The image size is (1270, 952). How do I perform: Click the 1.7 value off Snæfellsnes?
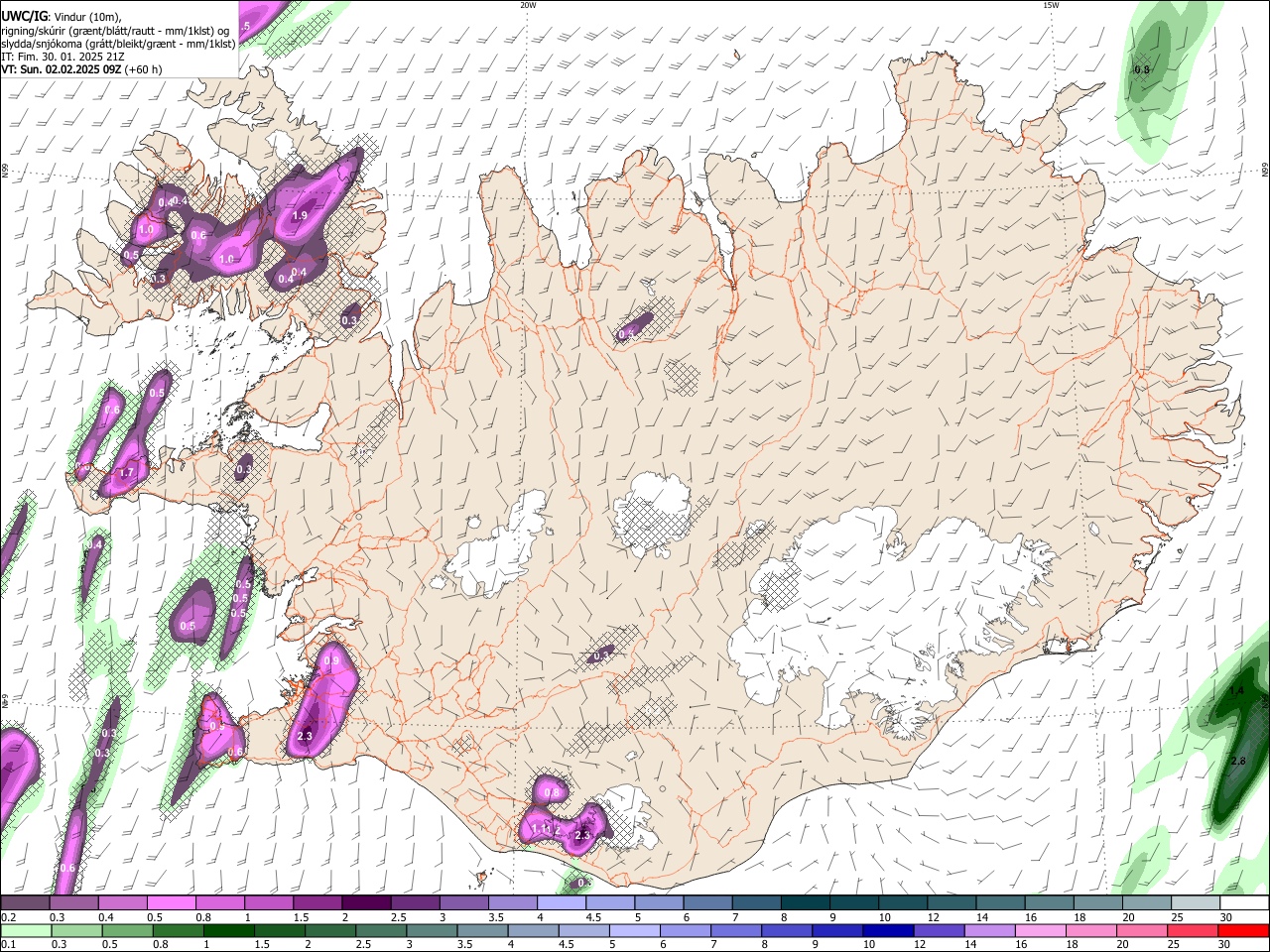pyautogui.click(x=126, y=473)
